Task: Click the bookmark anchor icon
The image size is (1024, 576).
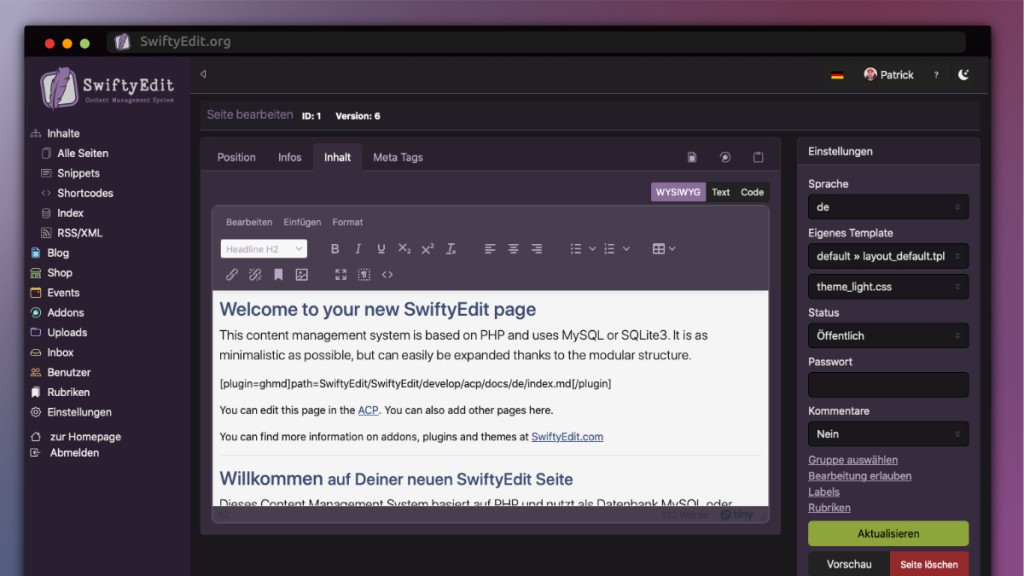Action: [279, 274]
